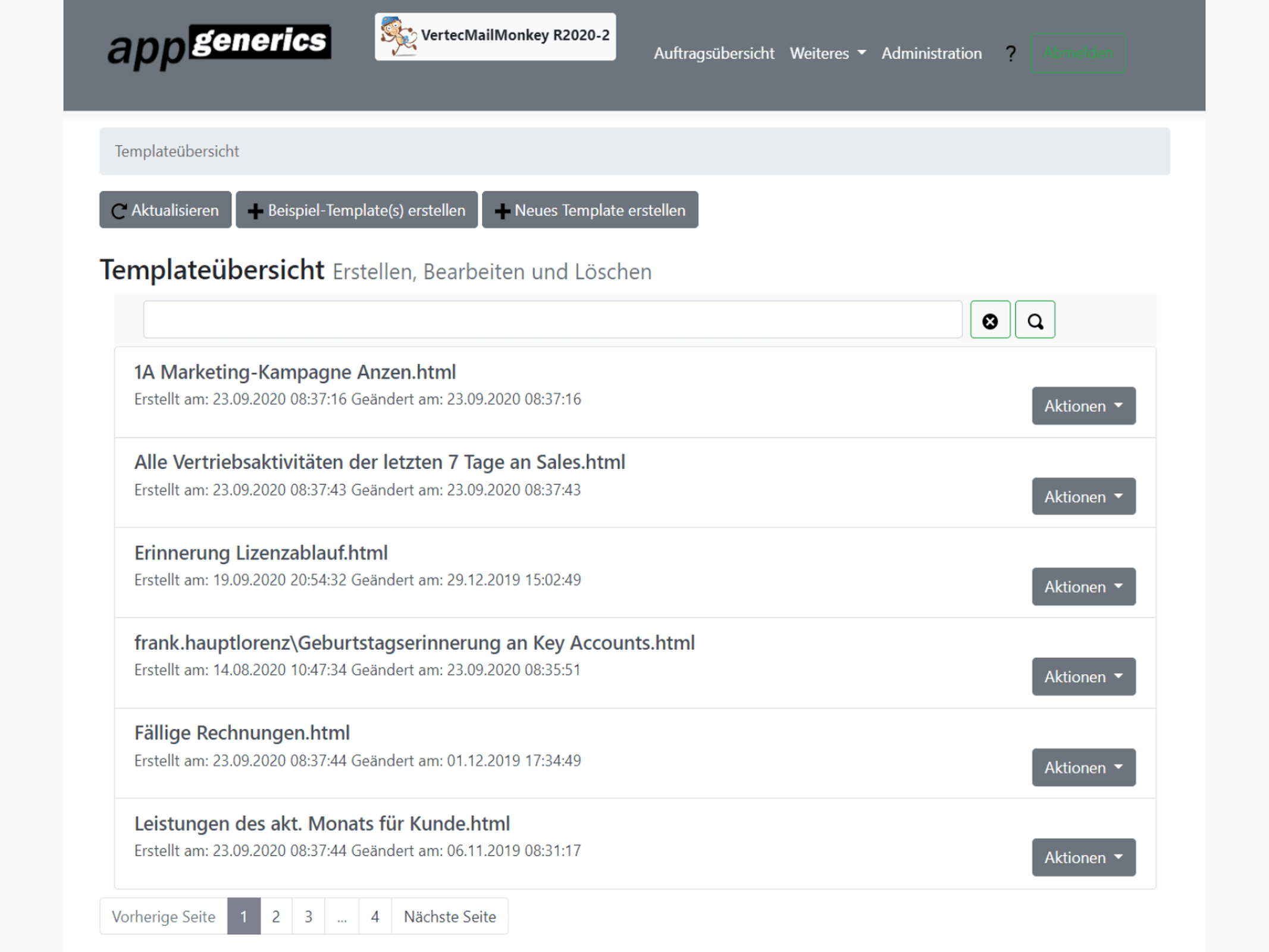1269x952 pixels.
Task: Click the Nächste Seite pagination button
Action: click(449, 916)
